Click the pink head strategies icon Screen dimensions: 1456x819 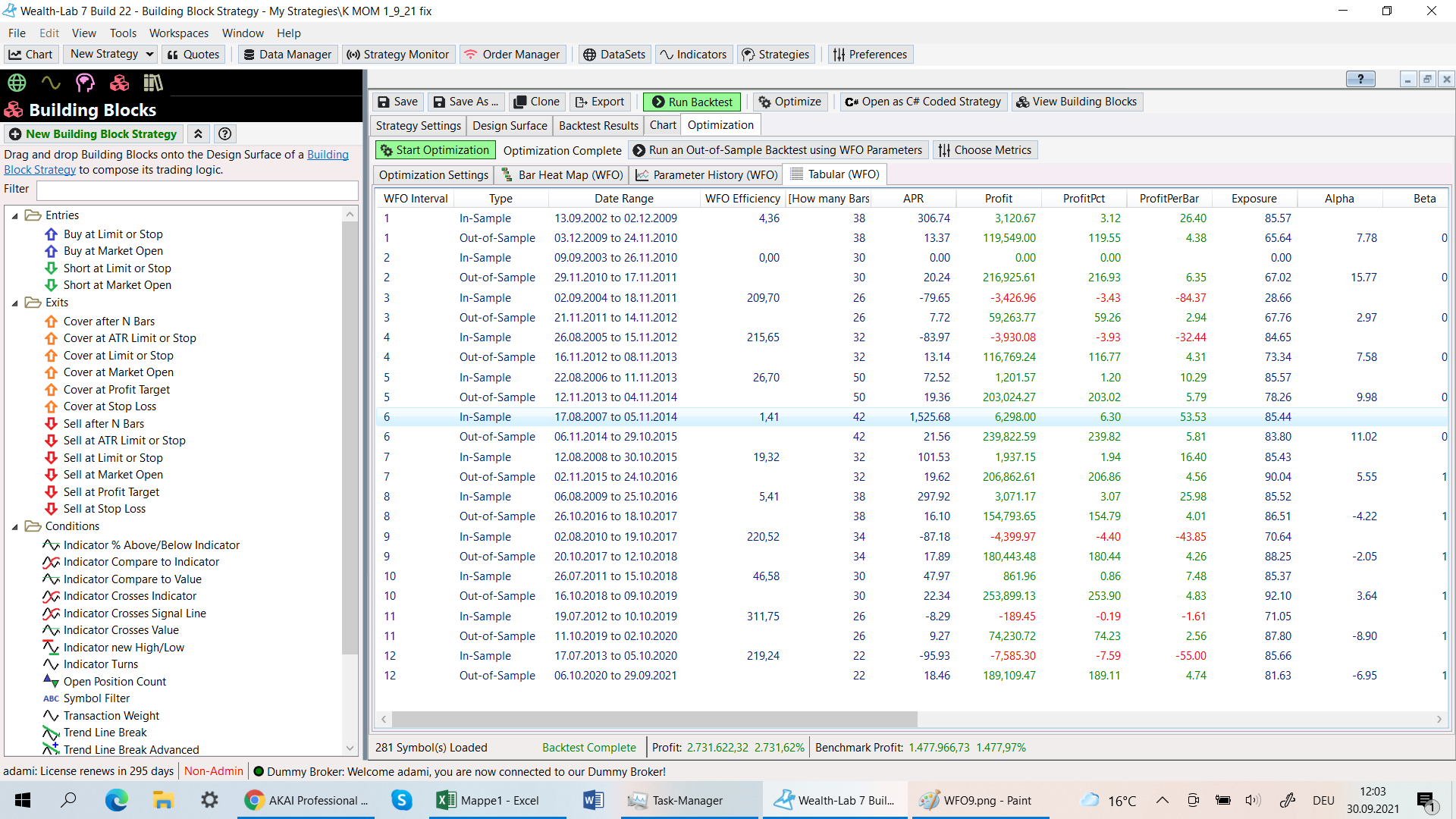(85, 83)
